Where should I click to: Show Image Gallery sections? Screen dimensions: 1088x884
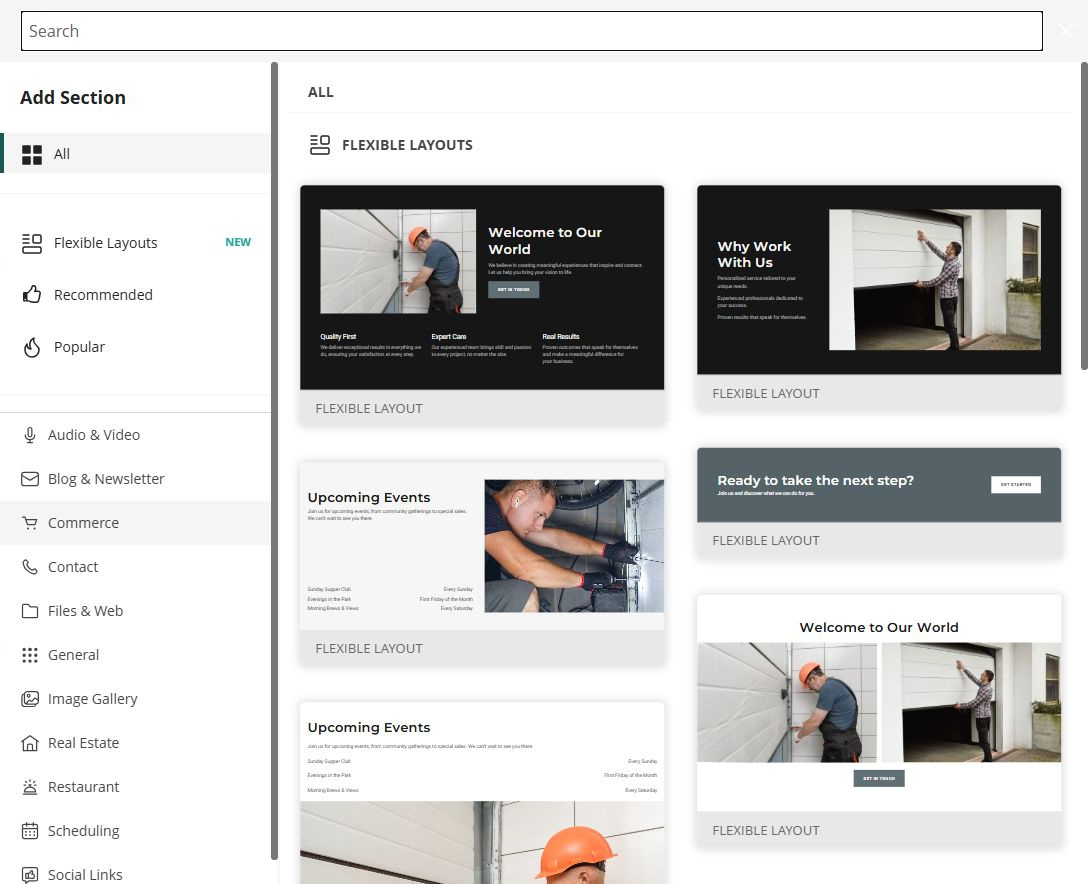[135, 699]
